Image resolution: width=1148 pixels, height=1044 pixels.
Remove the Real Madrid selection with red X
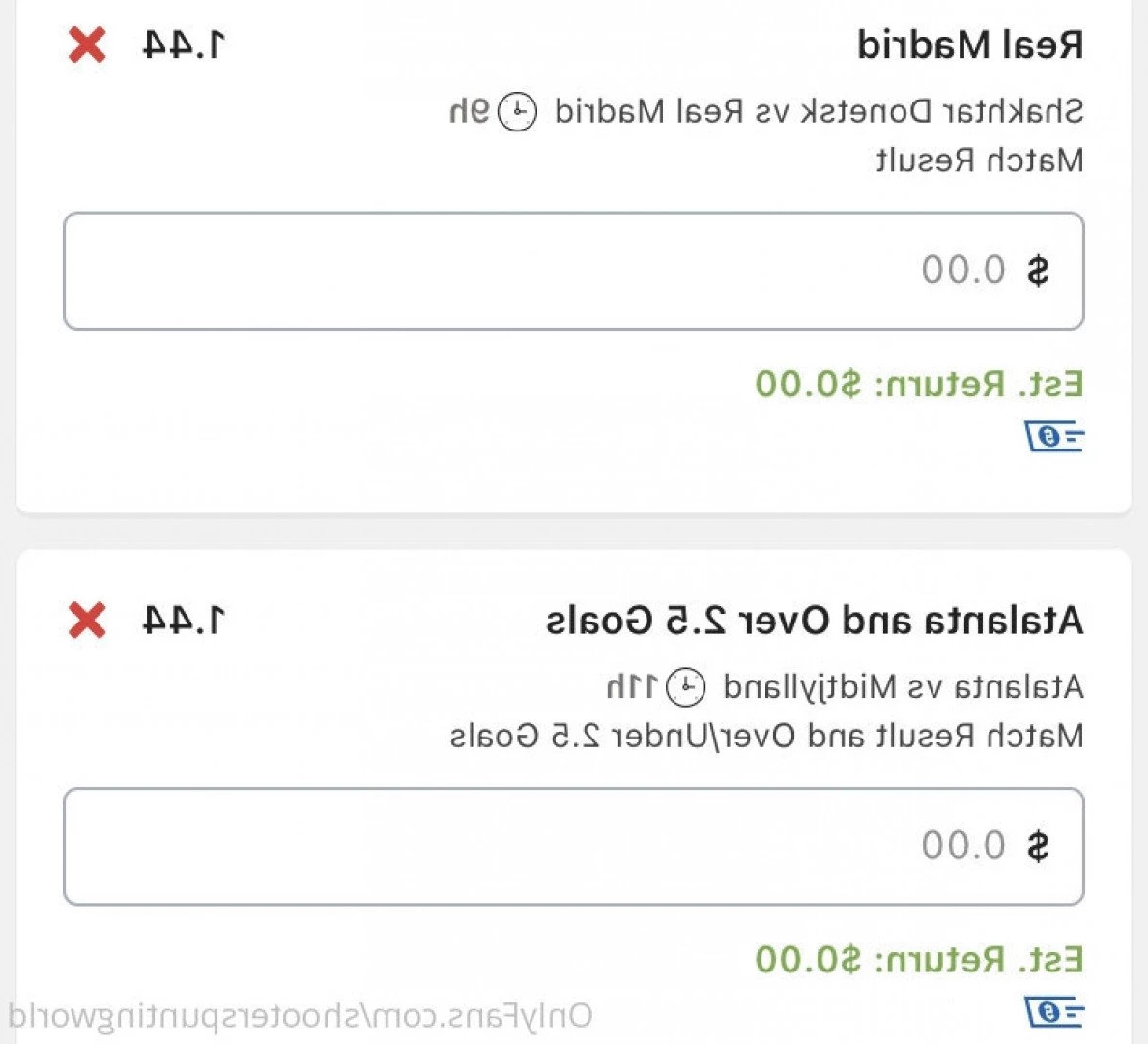click(x=87, y=45)
